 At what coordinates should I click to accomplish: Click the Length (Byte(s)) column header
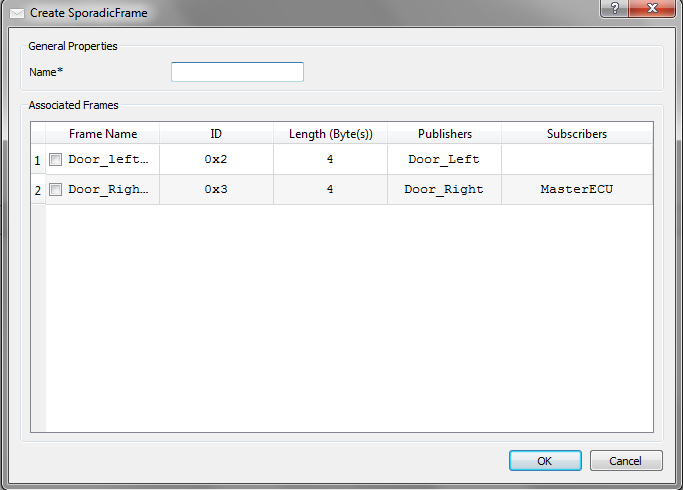331,134
